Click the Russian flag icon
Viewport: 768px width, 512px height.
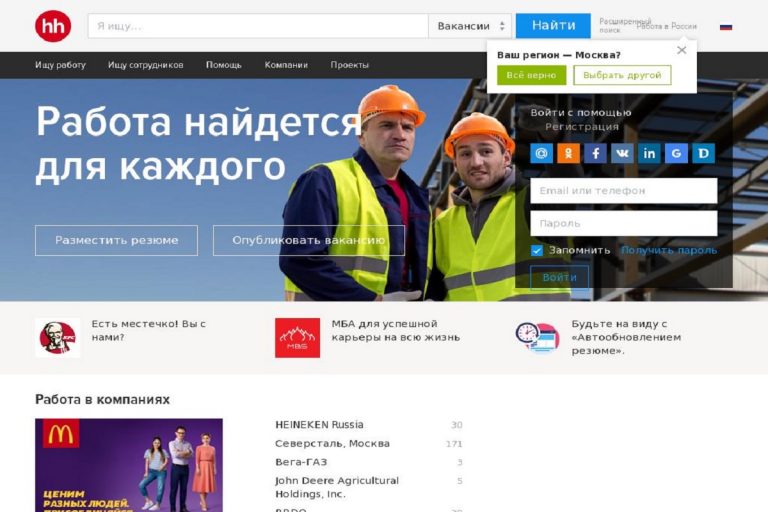pos(726,26)
